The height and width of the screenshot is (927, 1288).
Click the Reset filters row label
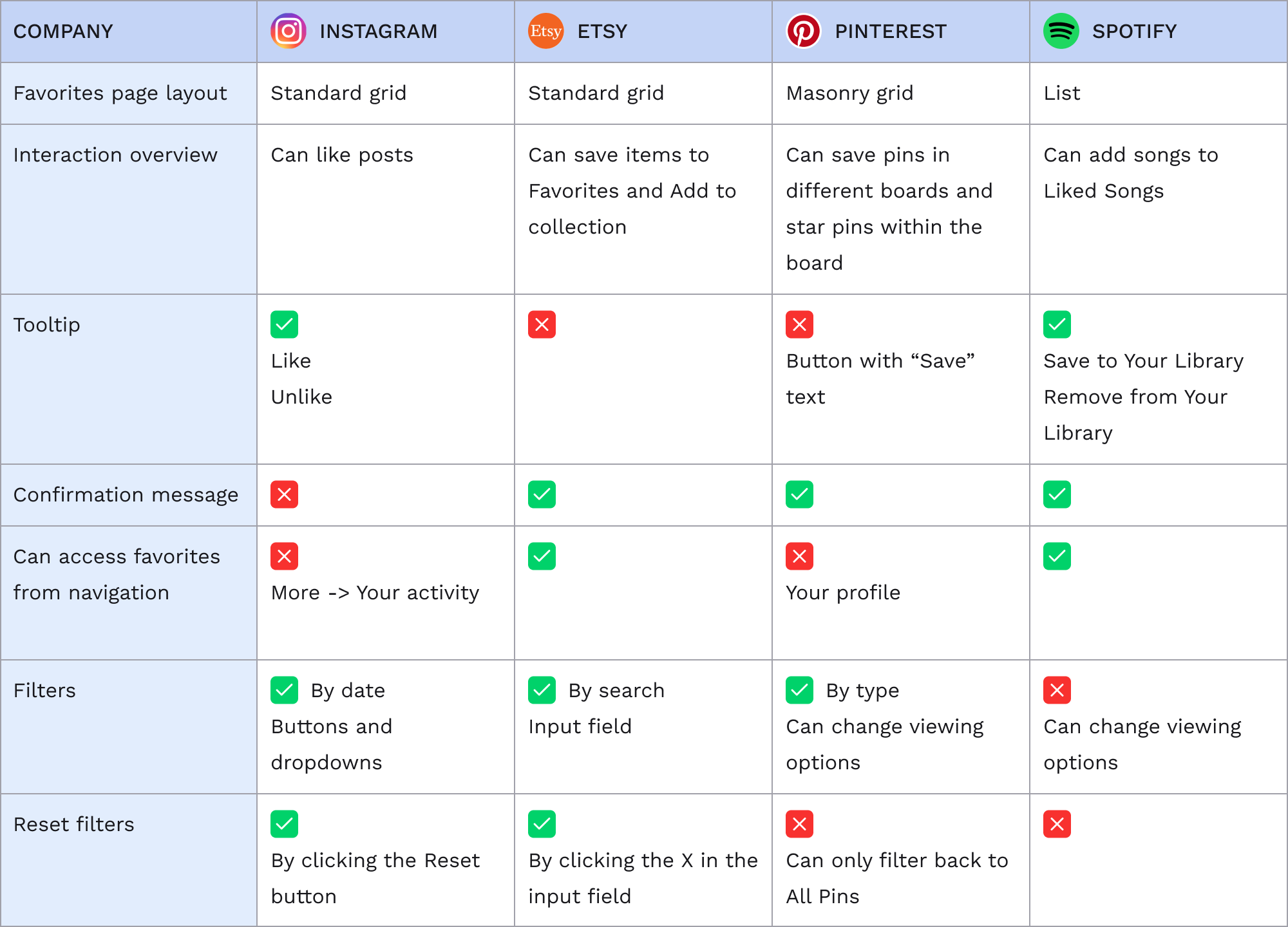tap(74, 824)
